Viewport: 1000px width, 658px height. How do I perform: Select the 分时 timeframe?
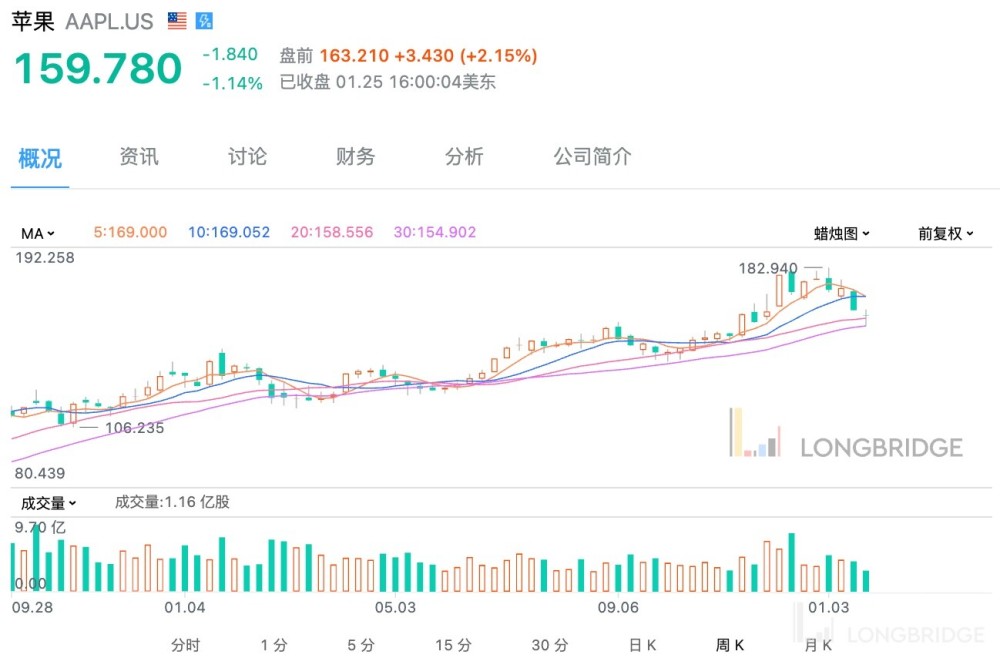click(185, 645)
